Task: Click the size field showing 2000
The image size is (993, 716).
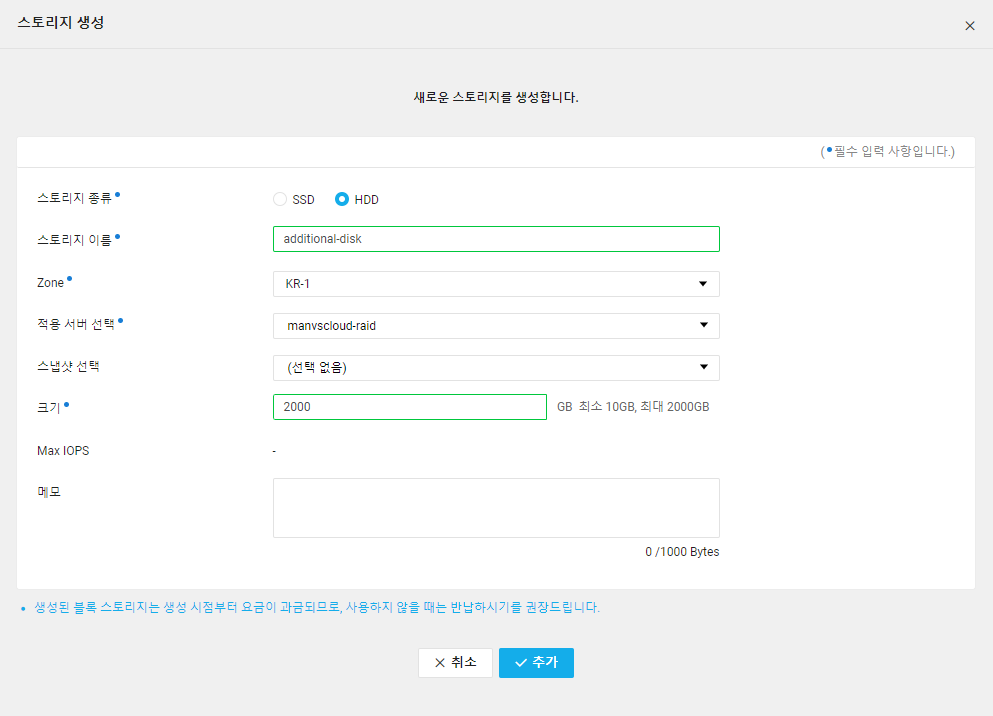Action: click(410, 407)
